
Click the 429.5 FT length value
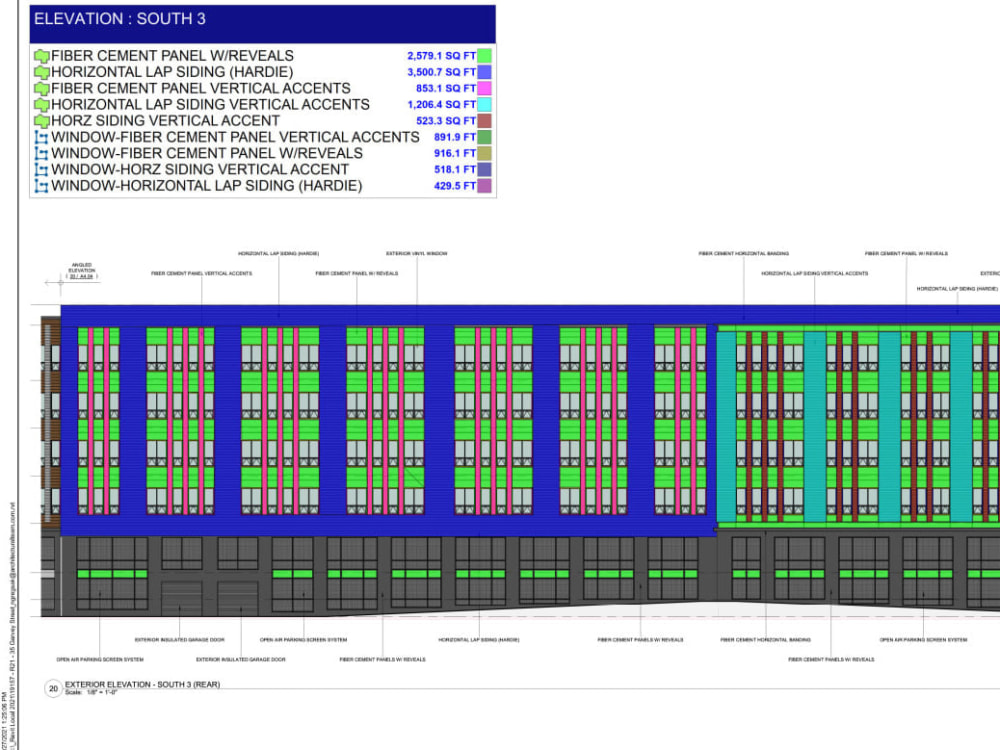coord(455,186)
